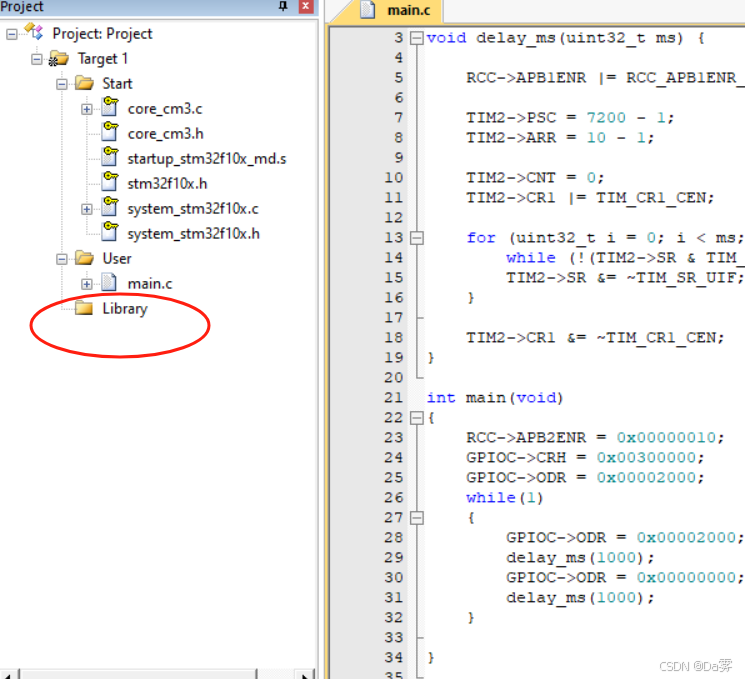
Task: Fold the for loop at line 13
Action: (417, 238)
